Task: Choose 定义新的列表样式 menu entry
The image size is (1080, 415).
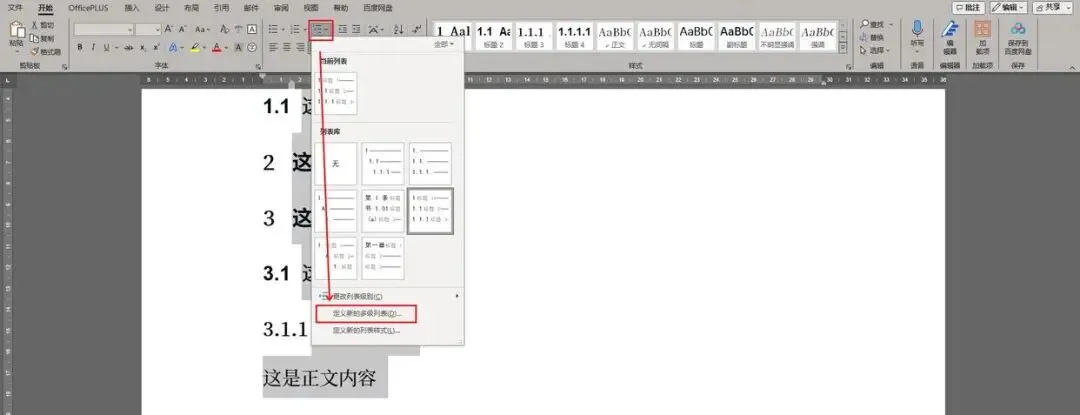Action: [x=366, y=330]
